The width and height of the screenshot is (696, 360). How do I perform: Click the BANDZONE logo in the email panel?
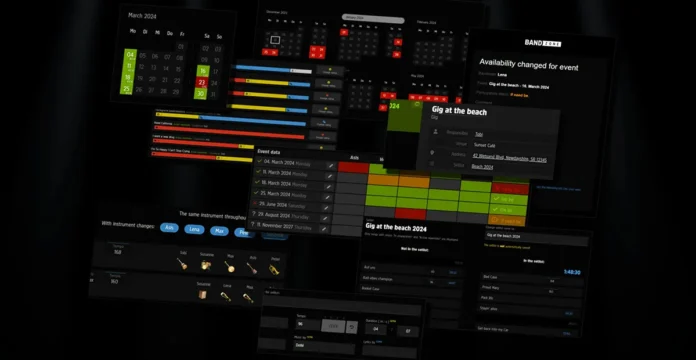click(542, 43)
